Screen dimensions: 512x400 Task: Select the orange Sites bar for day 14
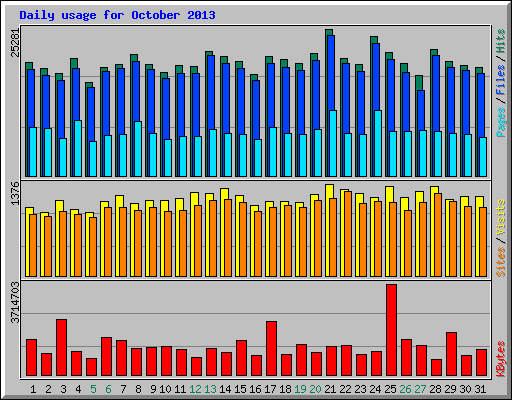click(228, 238)
